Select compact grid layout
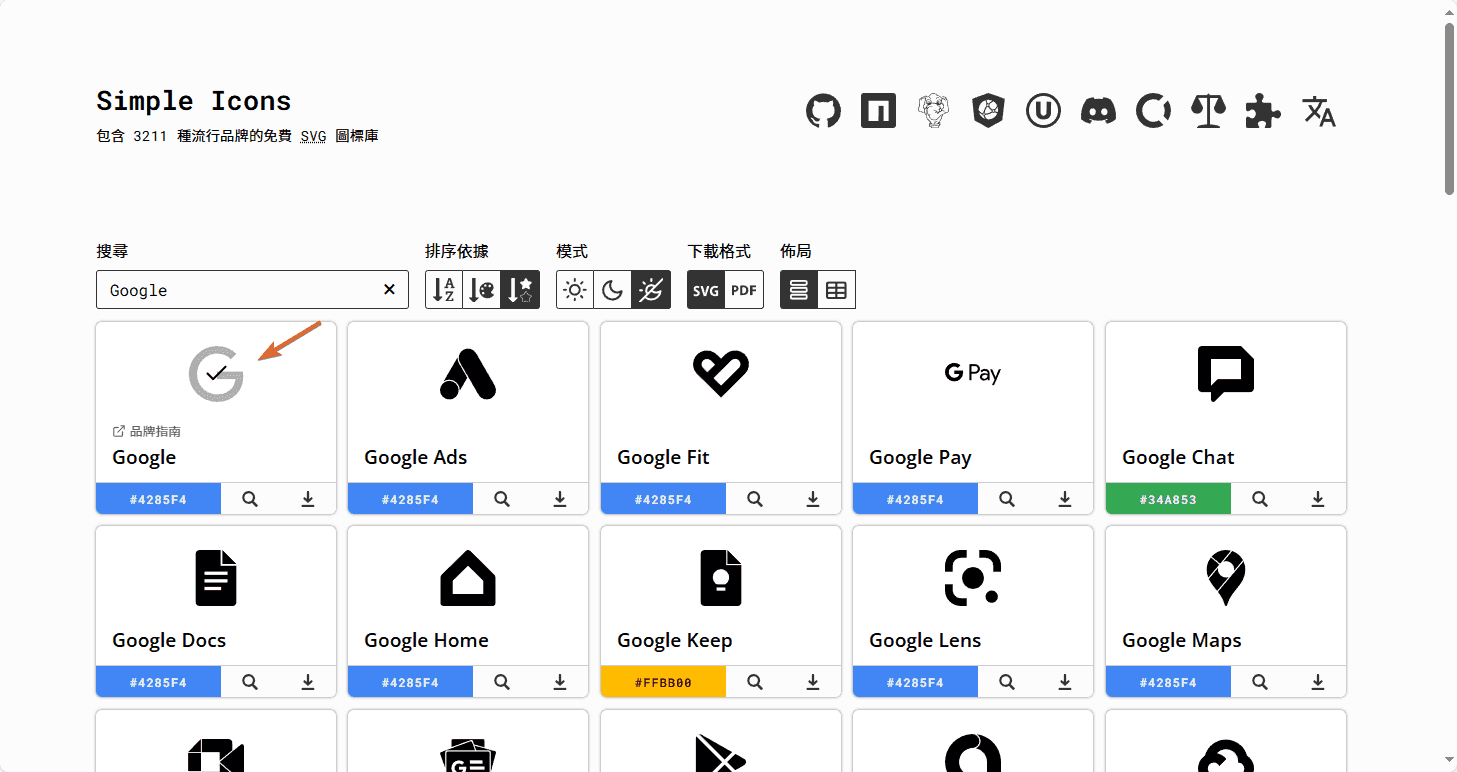Screen dimensions: 1457x772 837,290
